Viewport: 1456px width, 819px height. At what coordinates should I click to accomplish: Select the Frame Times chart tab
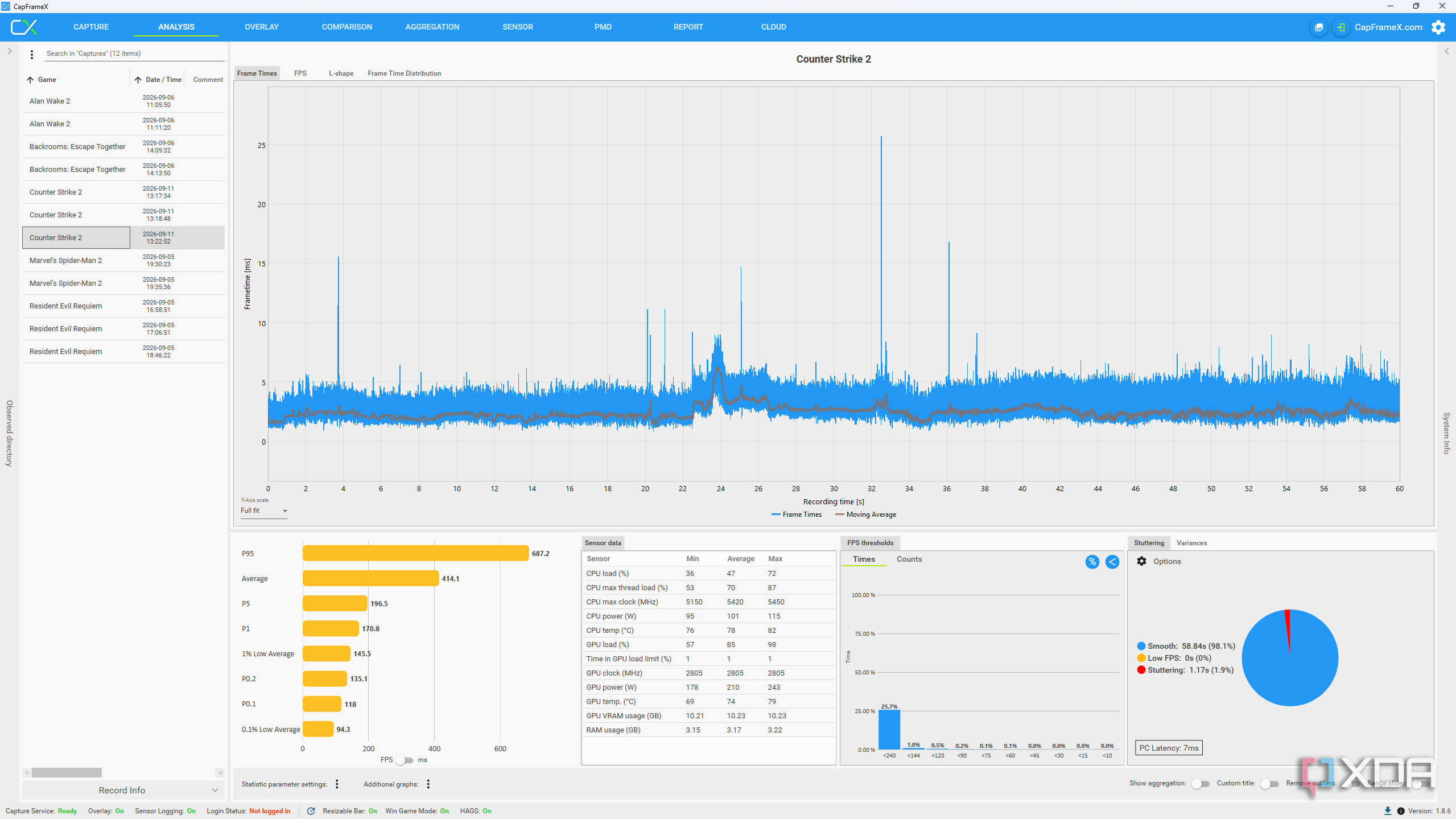click(257, 73)
